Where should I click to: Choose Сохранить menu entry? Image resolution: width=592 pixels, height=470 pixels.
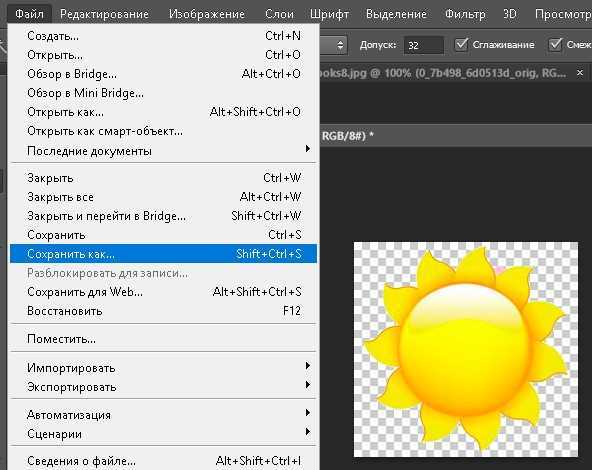[x=163, y=235]
